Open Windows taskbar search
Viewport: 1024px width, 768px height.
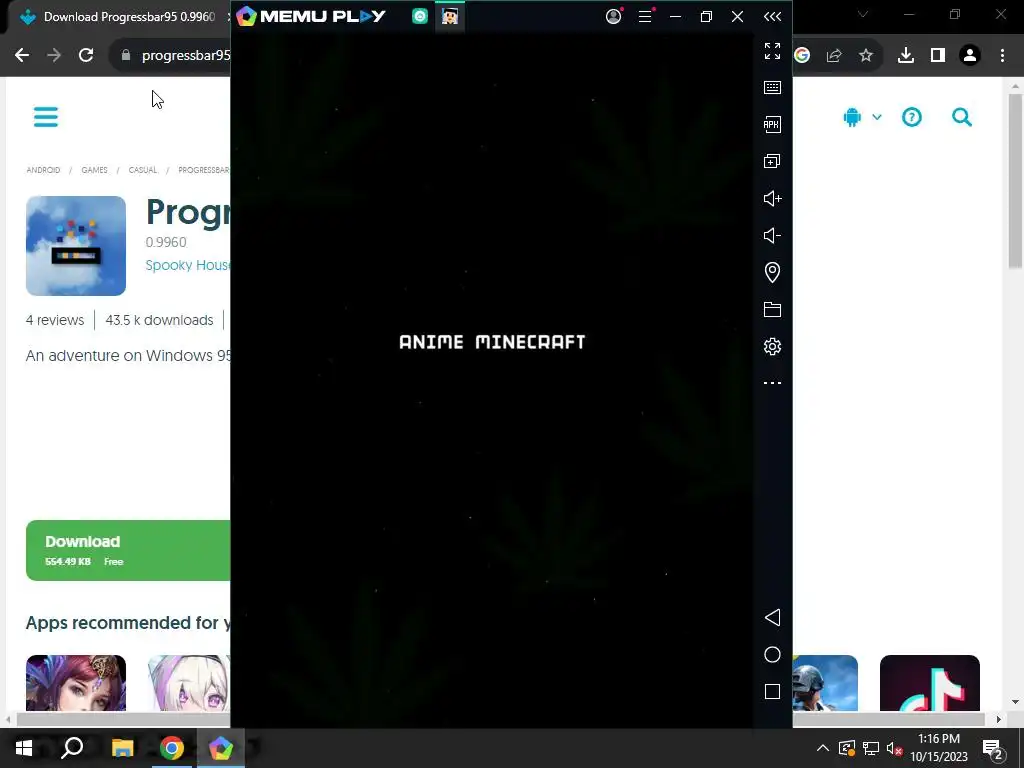pos(72,748)
